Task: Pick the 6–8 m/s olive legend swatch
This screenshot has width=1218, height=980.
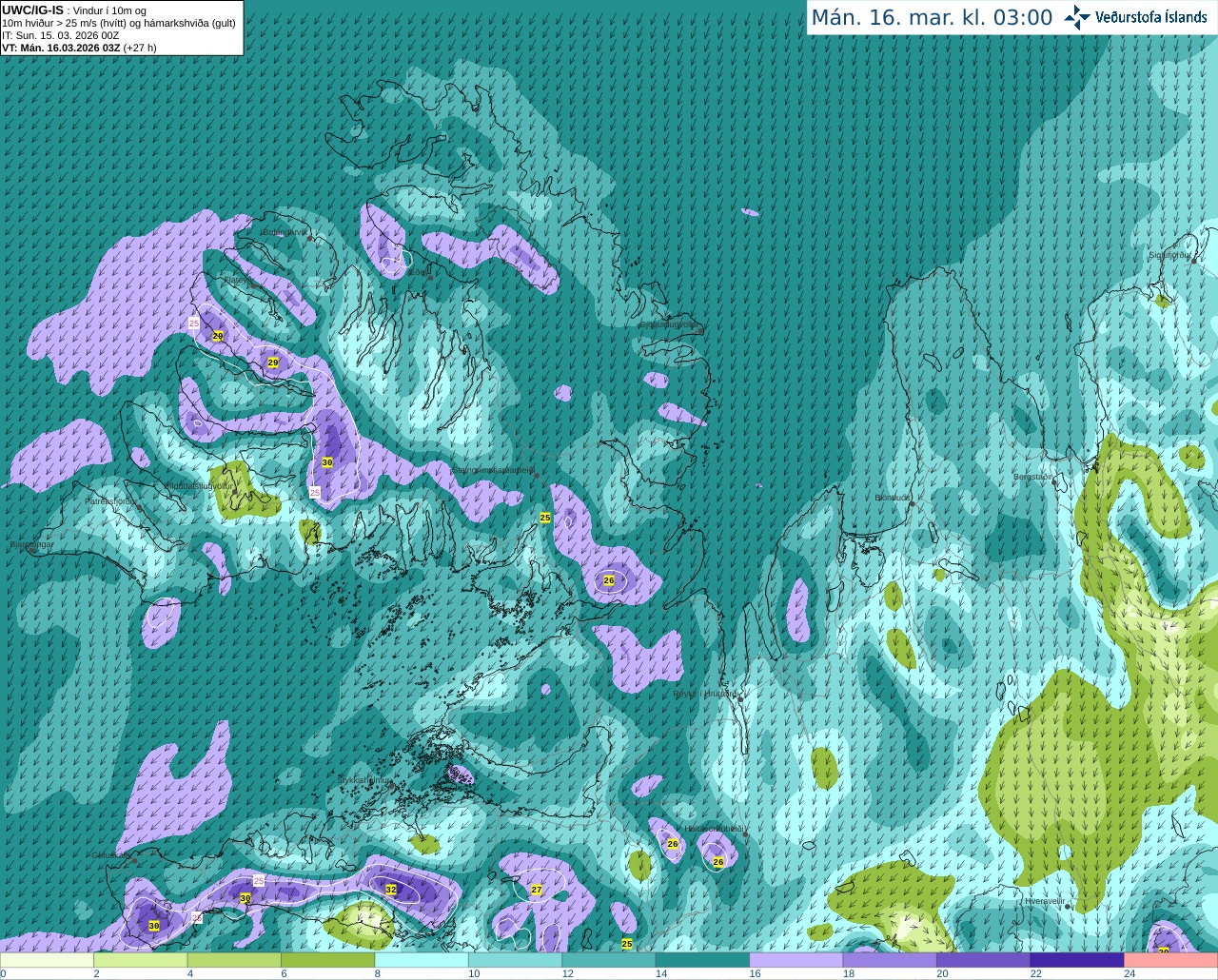Action: [x=329, y=960]
